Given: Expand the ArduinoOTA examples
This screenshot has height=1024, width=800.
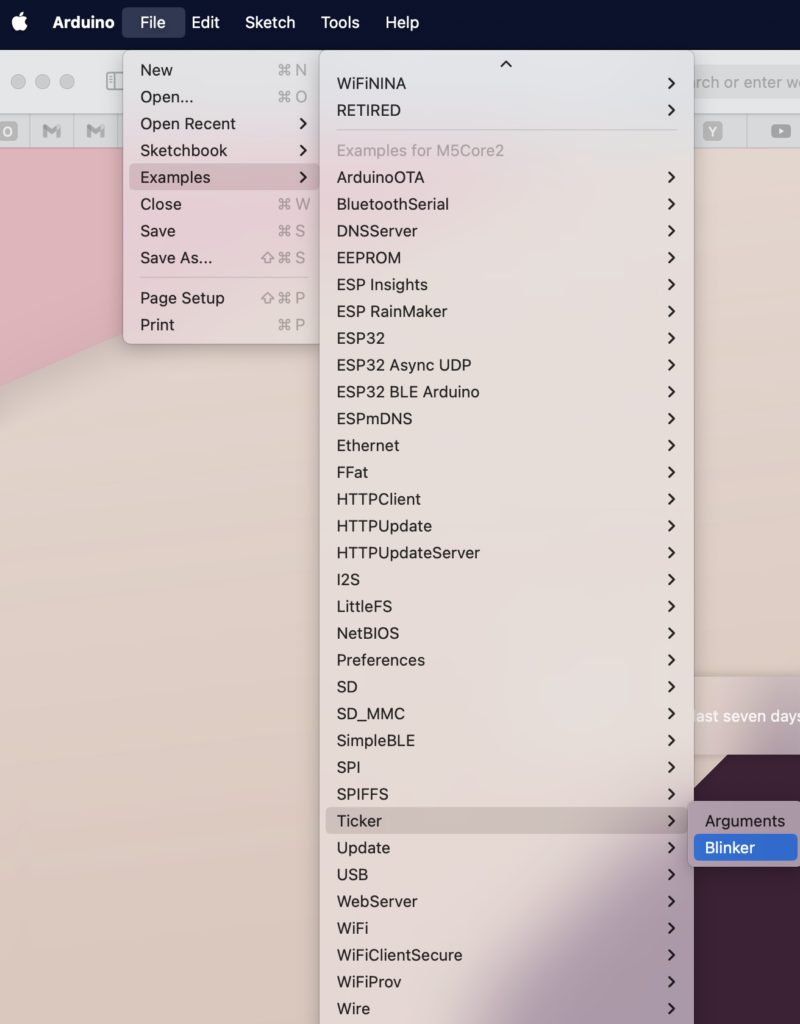Looking at the screenshot, I should coord(506,177).
